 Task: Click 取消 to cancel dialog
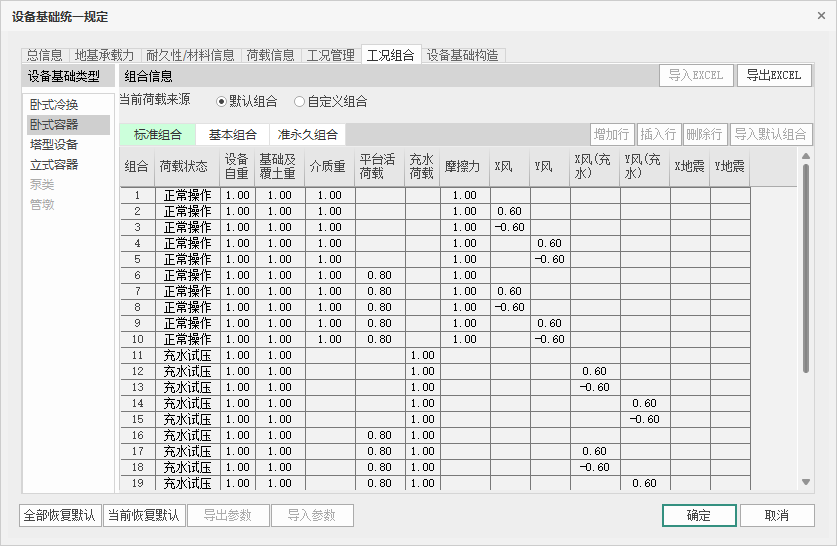click(x=776, y=515)
